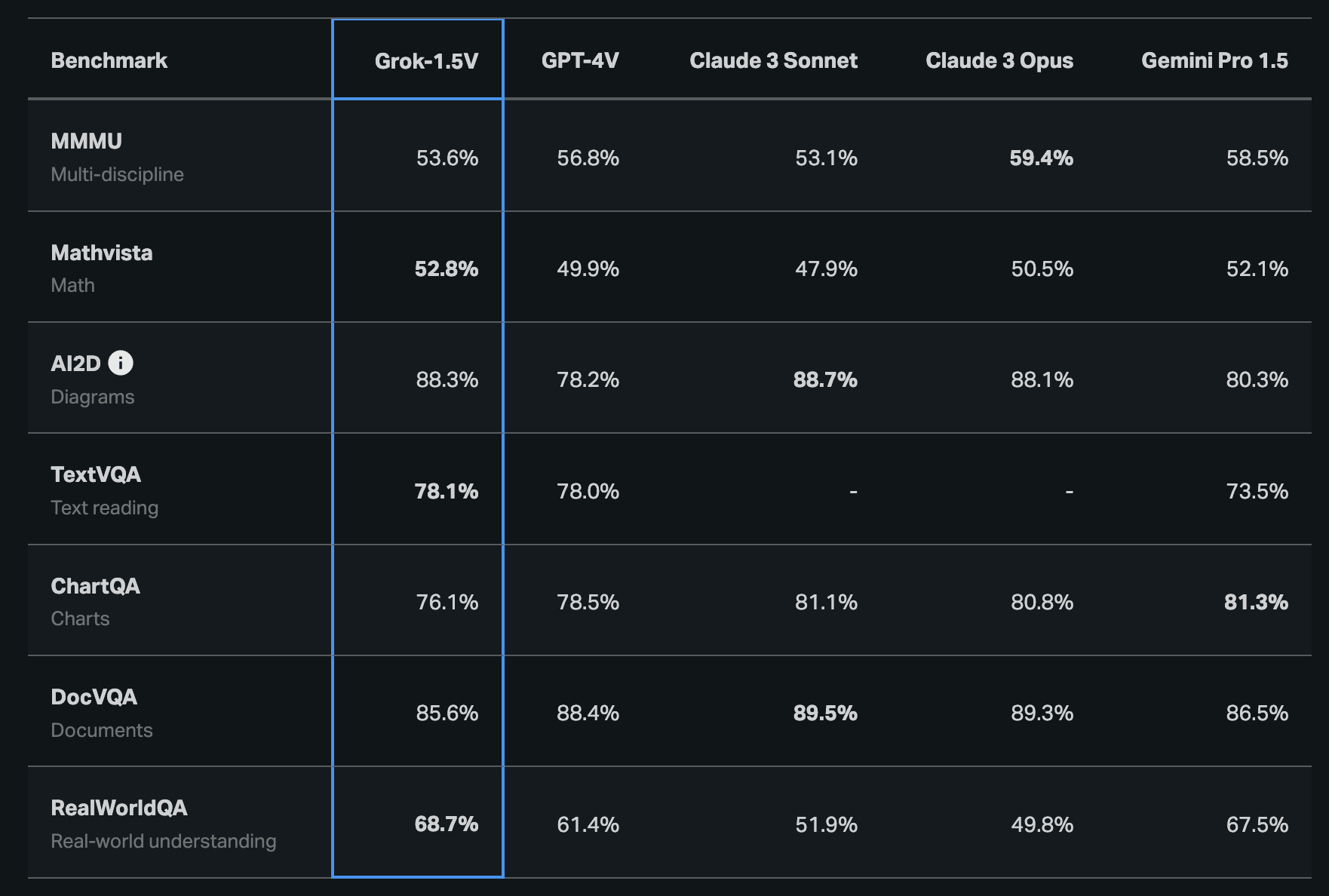Click the Grok-1.5V column header
The image size is (1329, 896).
coord(426,61)
